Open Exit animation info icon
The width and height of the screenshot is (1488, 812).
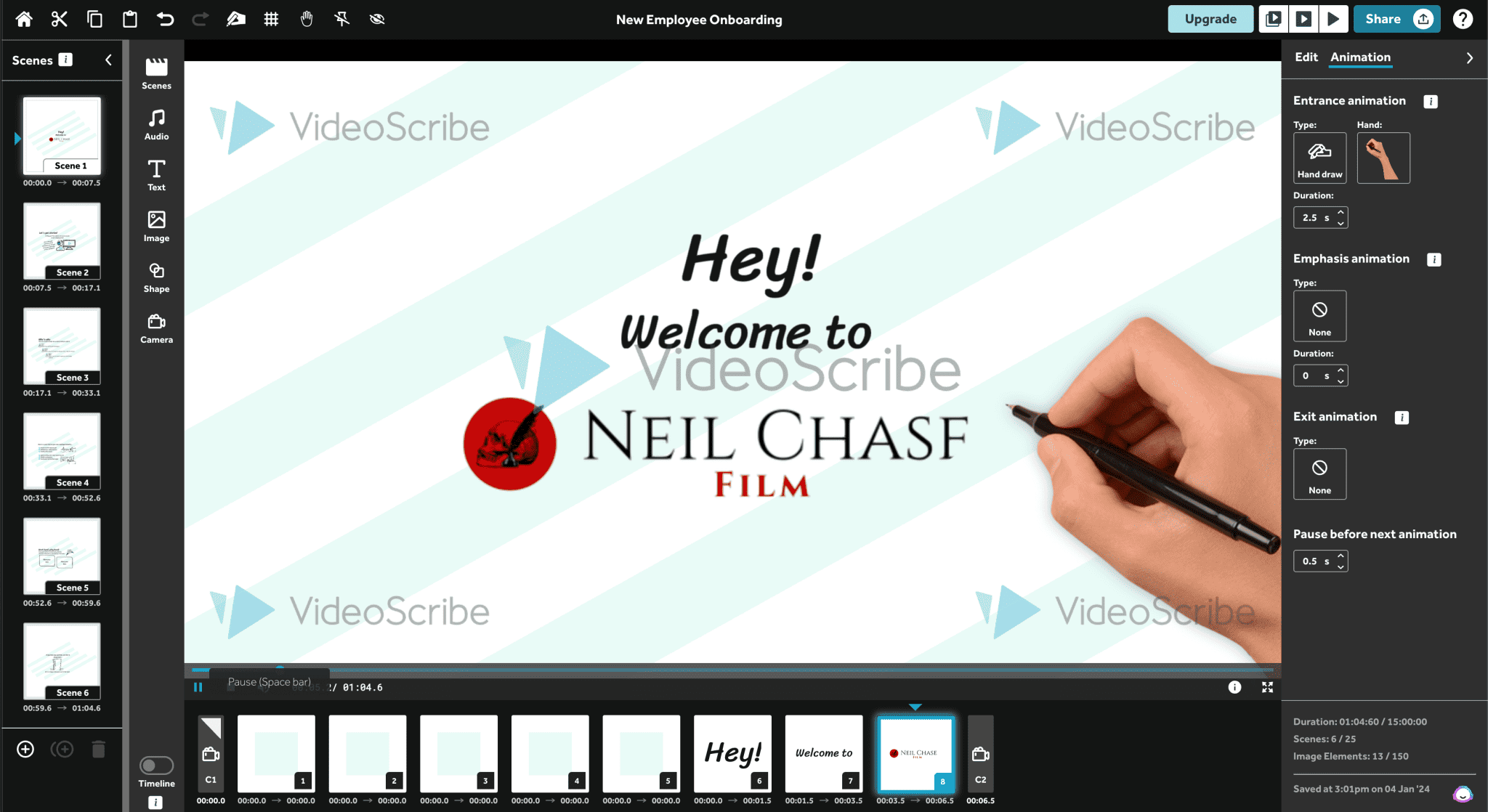[1402, 418]
